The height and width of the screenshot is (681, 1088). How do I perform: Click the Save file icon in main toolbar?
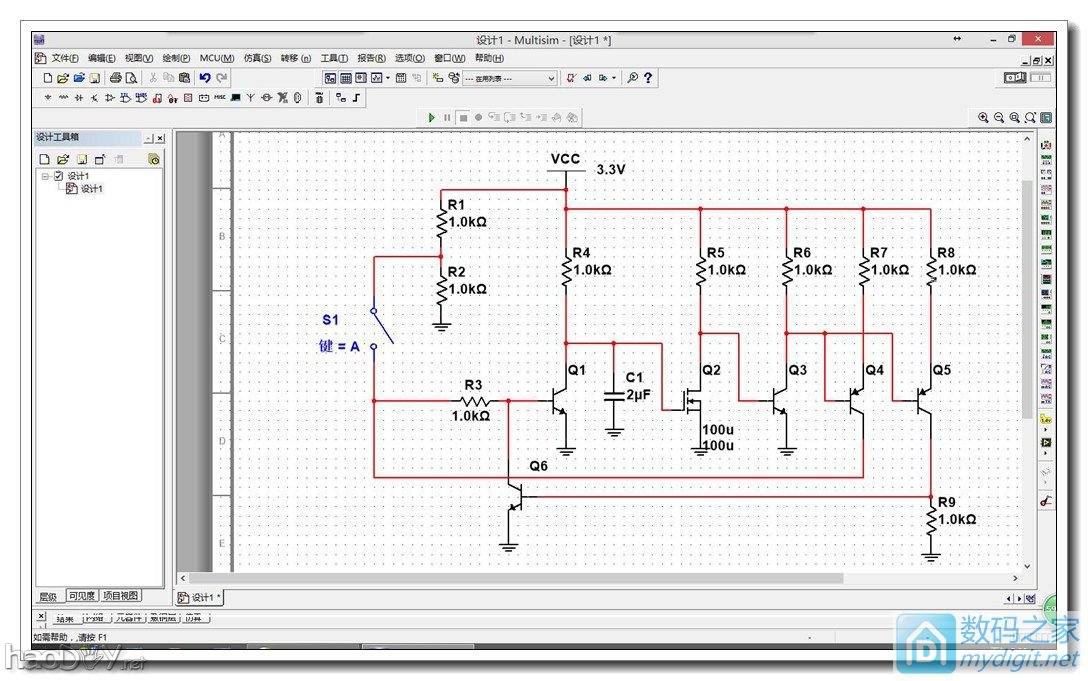(95, 78)
